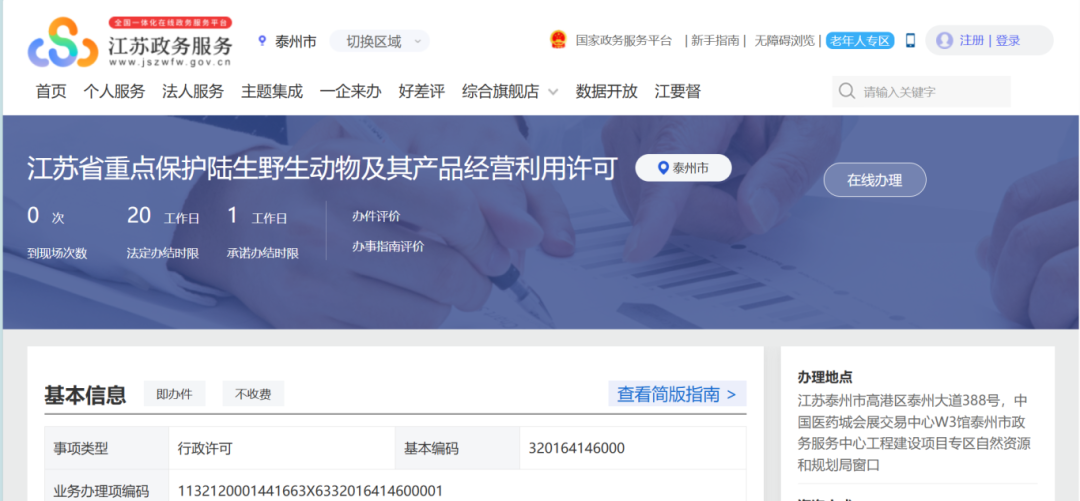The image size is (1080, 501).
Task: Go to 首页
Action: 51,92
